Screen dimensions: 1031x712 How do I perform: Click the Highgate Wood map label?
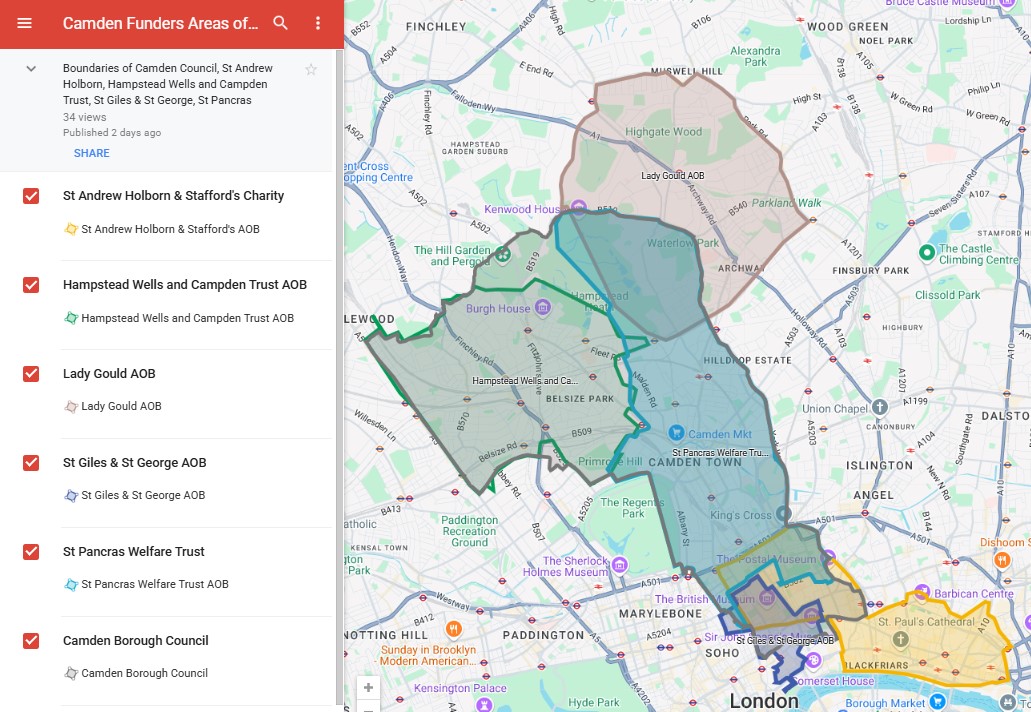pyautogui.click(x=663, y=131)
